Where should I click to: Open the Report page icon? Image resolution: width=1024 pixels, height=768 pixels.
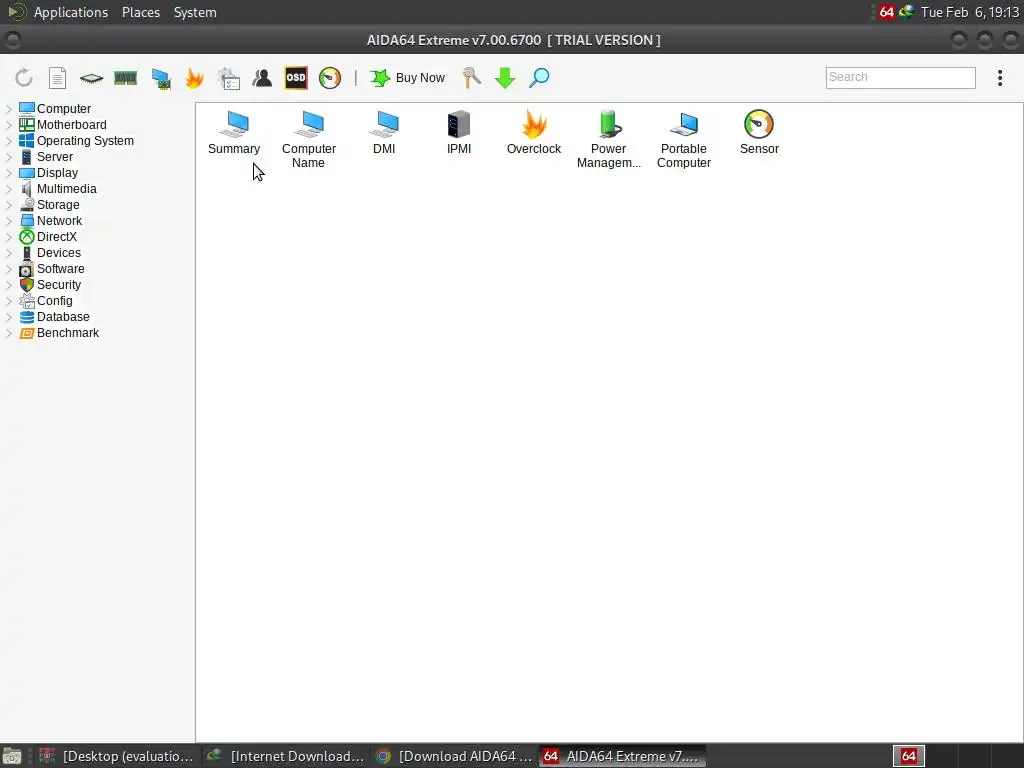(x=57, y=78)
